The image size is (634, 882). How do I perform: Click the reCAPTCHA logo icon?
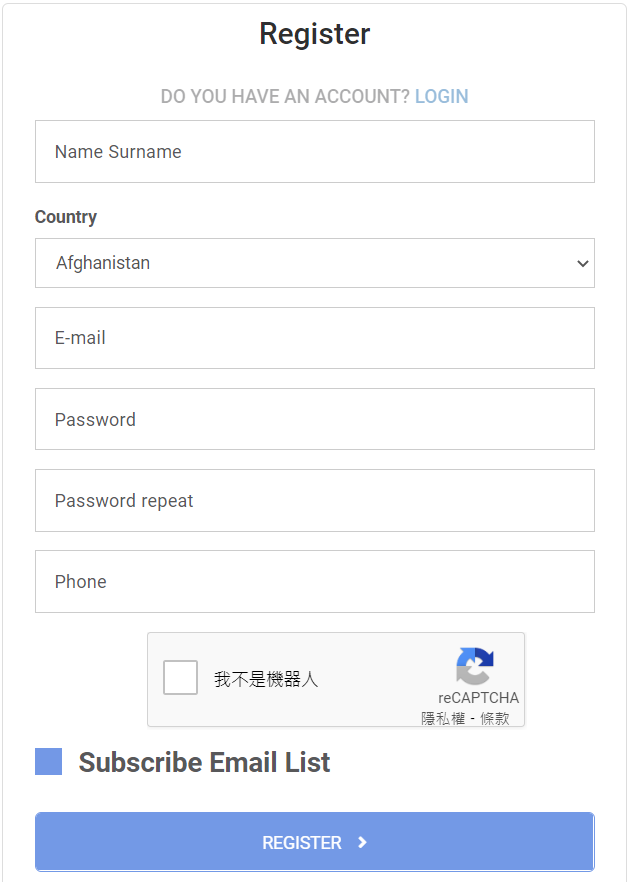click(475, 666)
